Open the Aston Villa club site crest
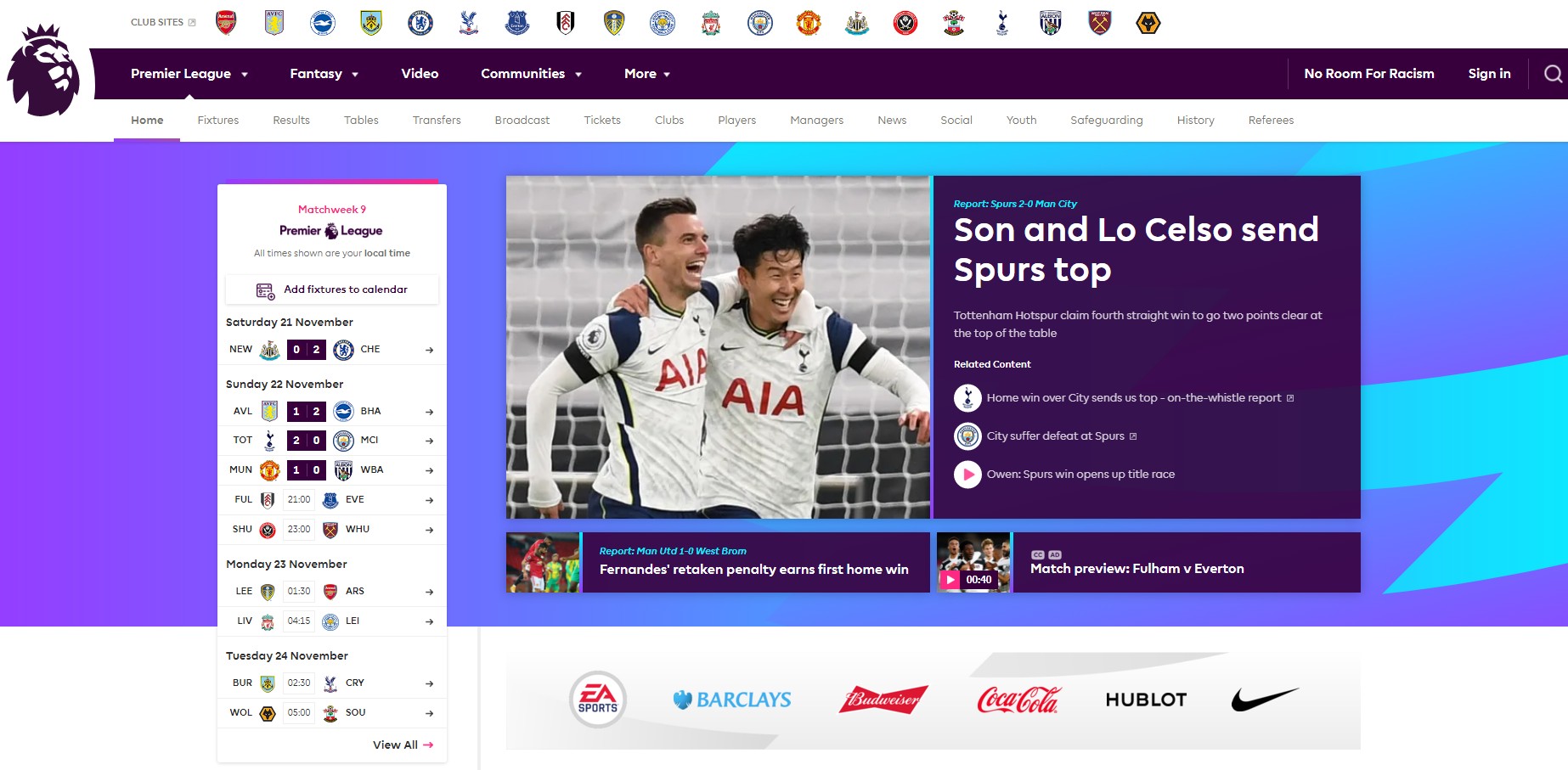This screenshot has height=770, width=1568. tap(274, 23)
